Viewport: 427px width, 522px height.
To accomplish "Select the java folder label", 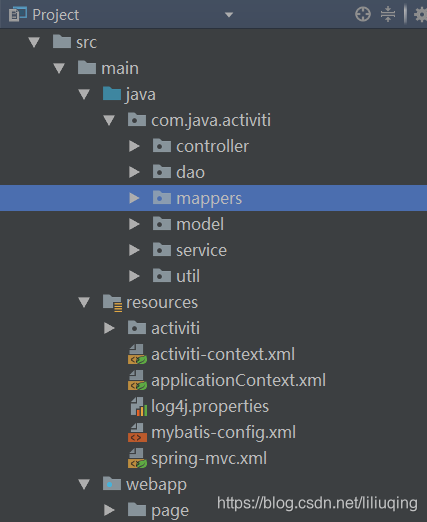I will (x=141, y=95).
